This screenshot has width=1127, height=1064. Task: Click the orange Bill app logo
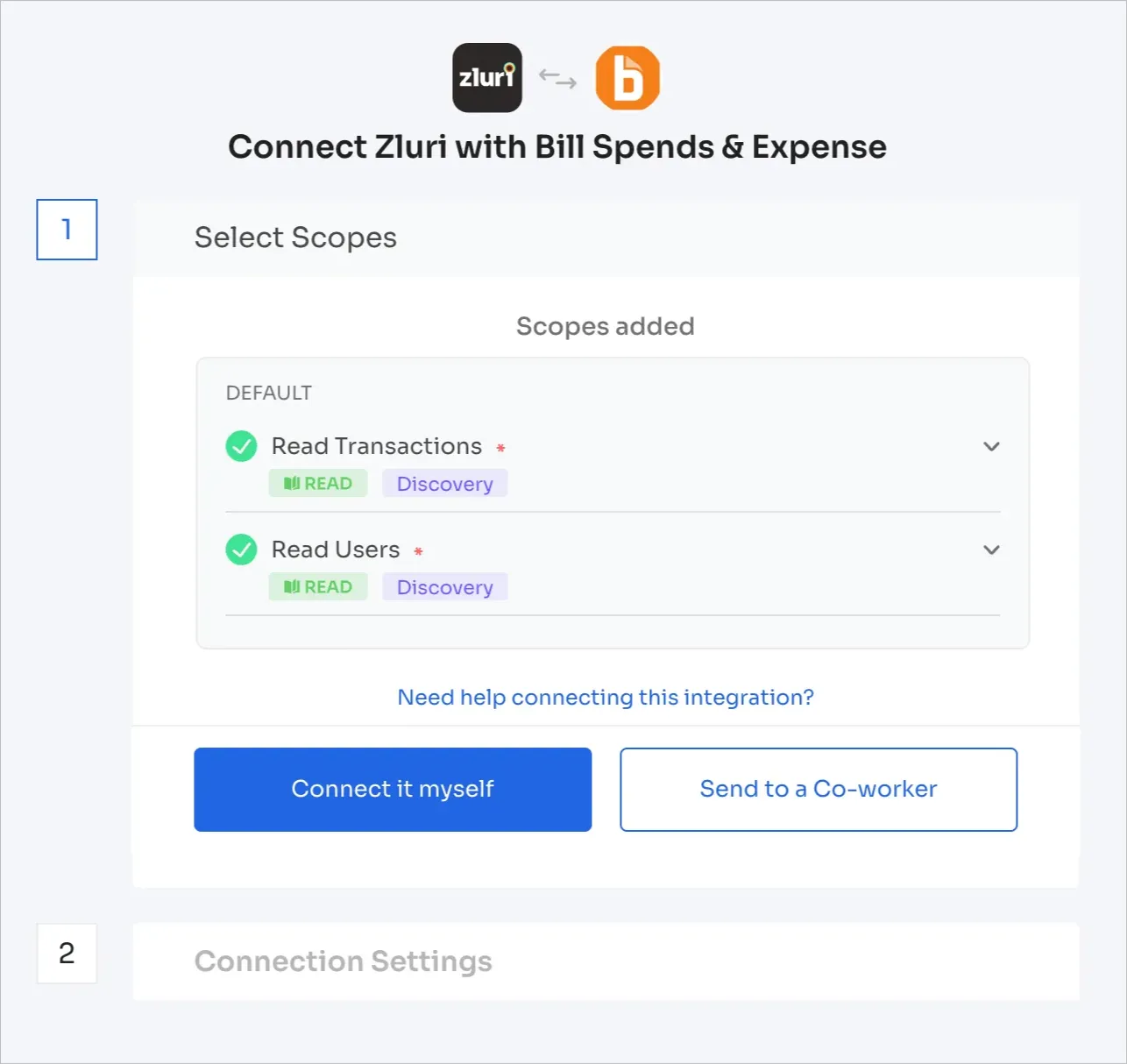click(627, 78)
